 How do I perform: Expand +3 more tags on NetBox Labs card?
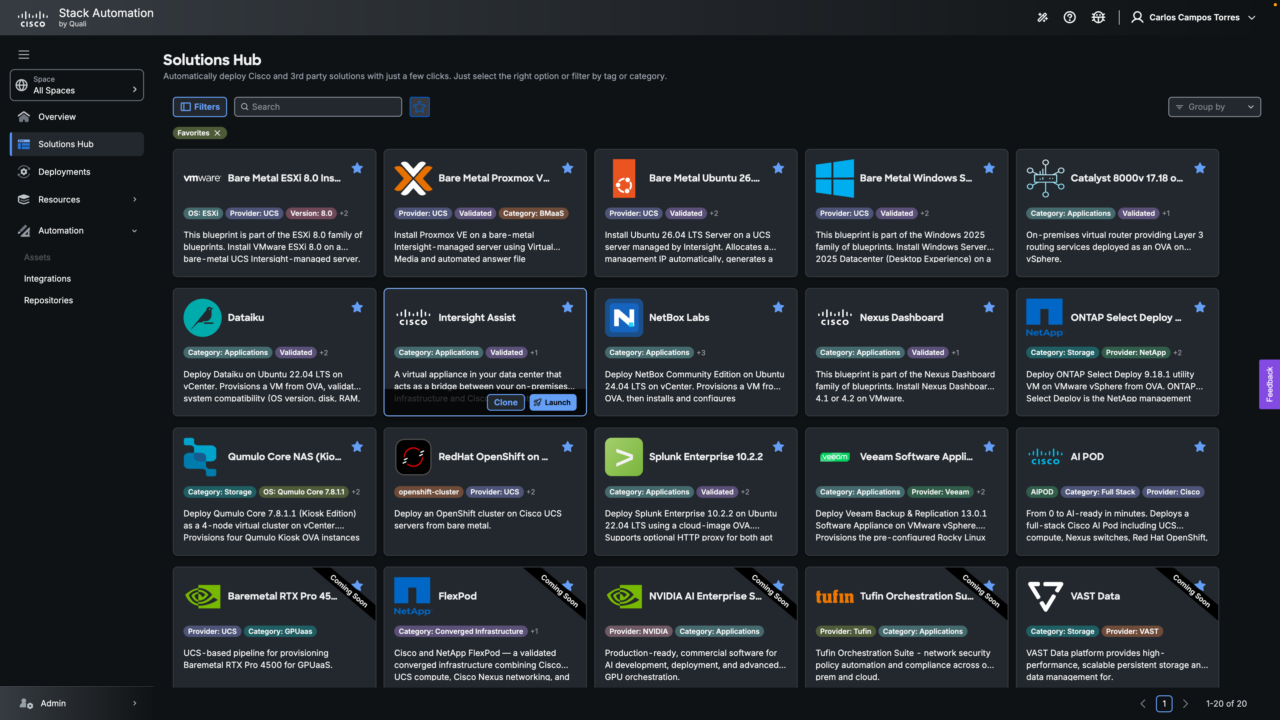701,353
